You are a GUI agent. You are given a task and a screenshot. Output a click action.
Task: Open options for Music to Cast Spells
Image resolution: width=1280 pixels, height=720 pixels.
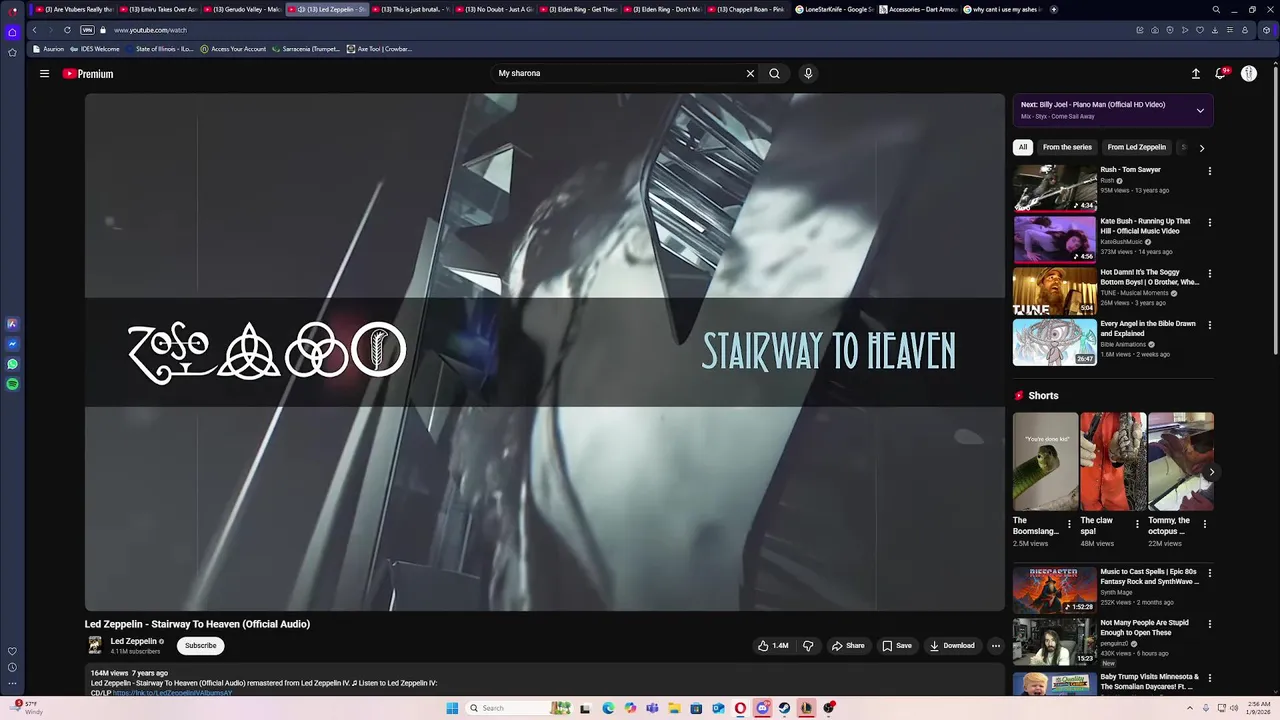(x=1209, y=573)
